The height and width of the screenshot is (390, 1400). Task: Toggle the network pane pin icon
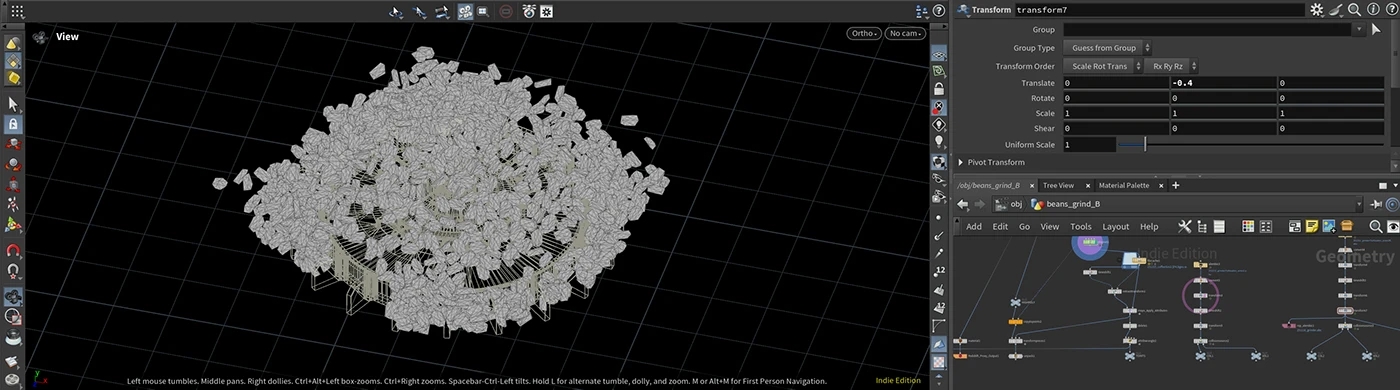coord(1377,204)
